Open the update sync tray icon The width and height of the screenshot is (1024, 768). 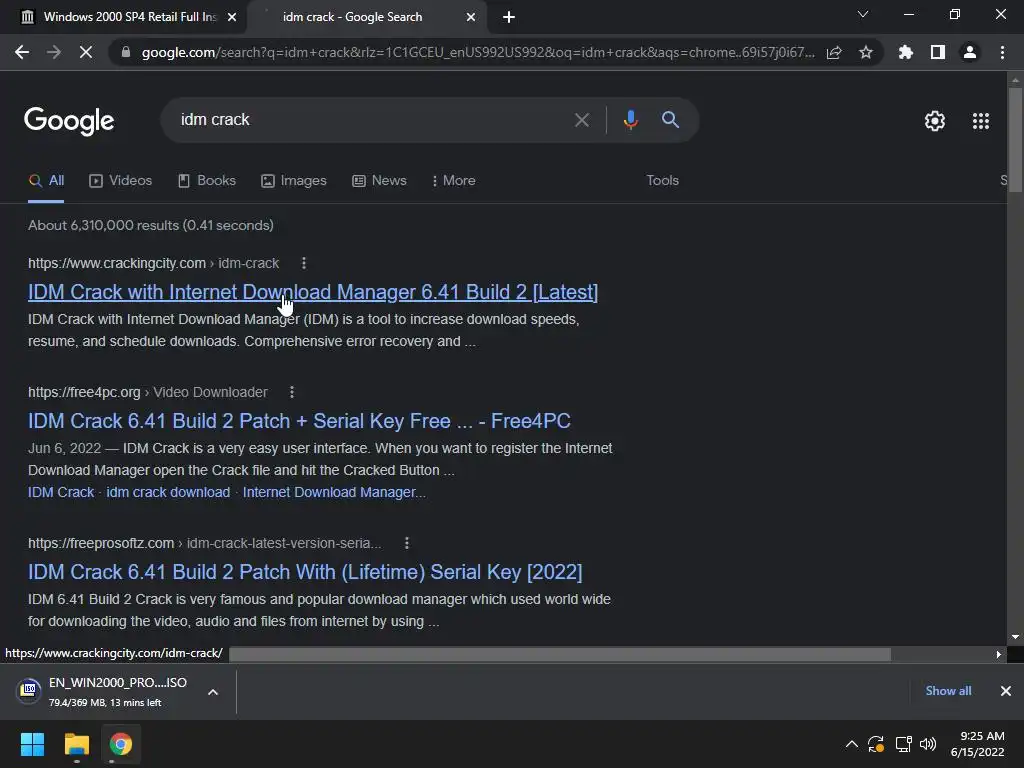tap(876, 744)
